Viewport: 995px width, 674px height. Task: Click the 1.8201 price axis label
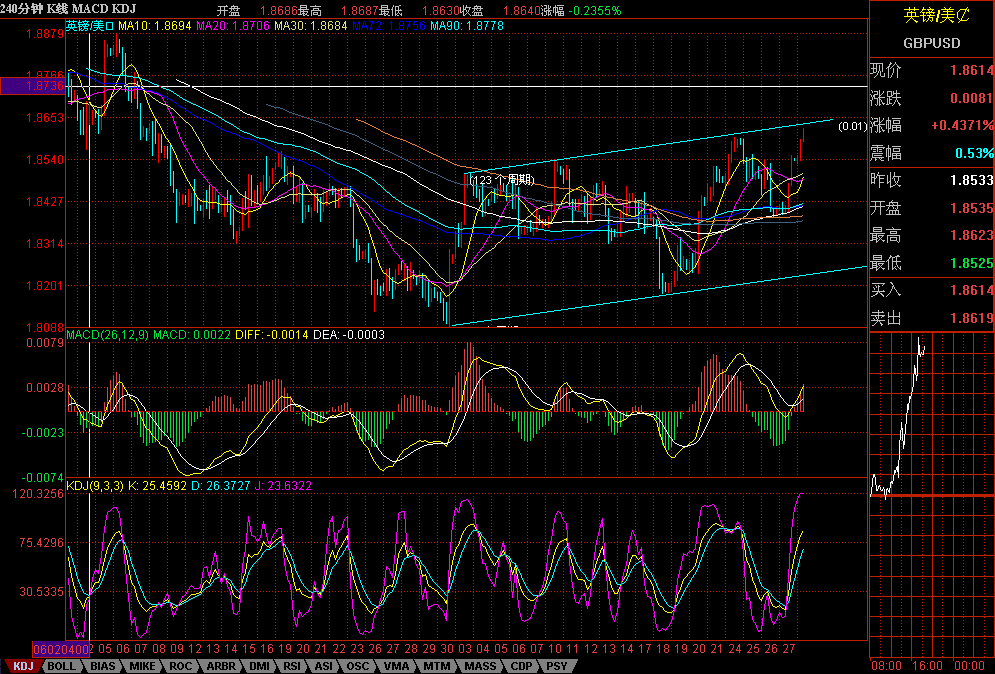[44, 286]
